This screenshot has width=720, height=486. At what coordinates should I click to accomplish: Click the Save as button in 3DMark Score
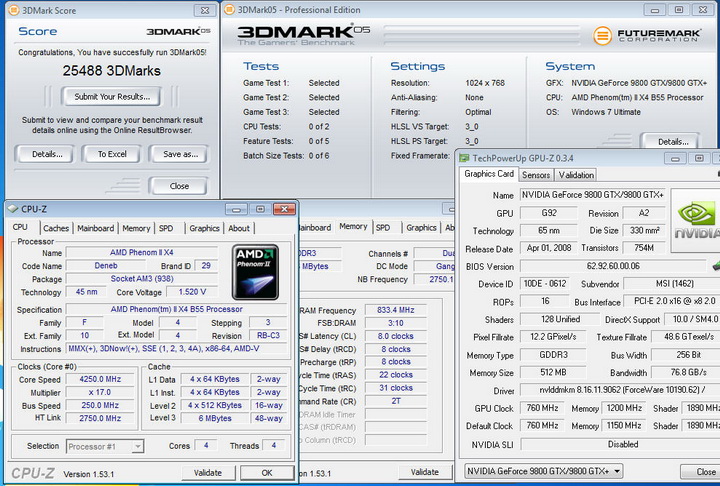pos(180,154)
